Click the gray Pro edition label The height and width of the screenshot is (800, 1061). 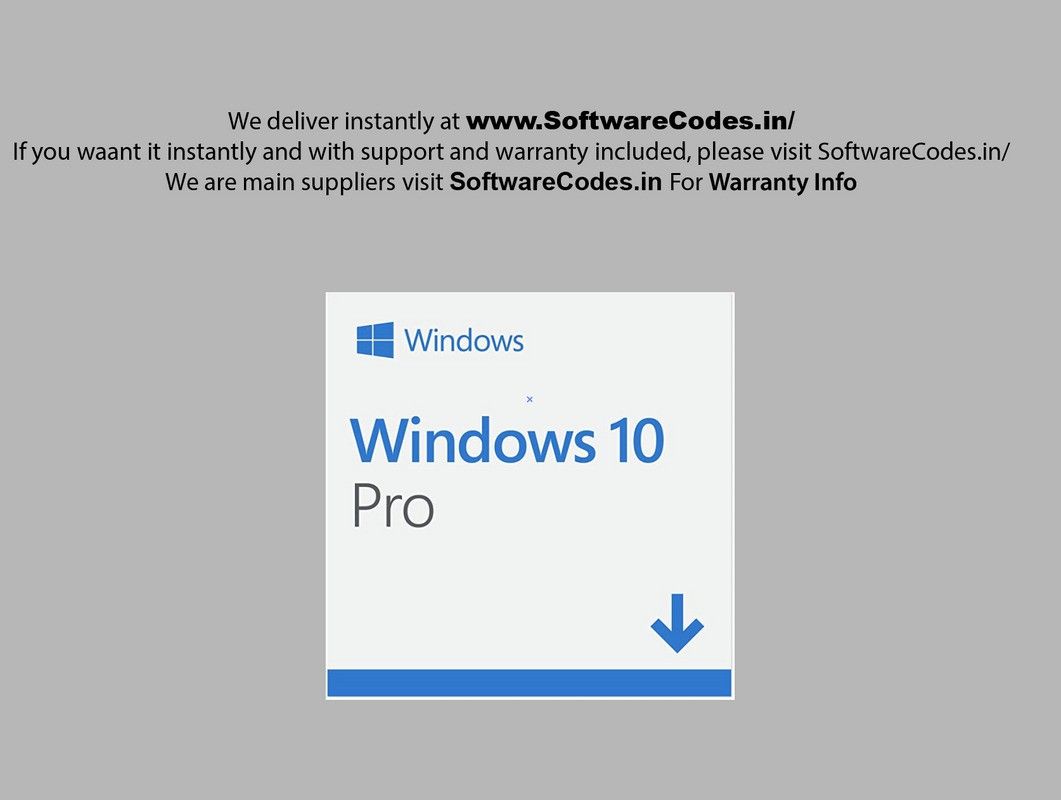point(392,505)
